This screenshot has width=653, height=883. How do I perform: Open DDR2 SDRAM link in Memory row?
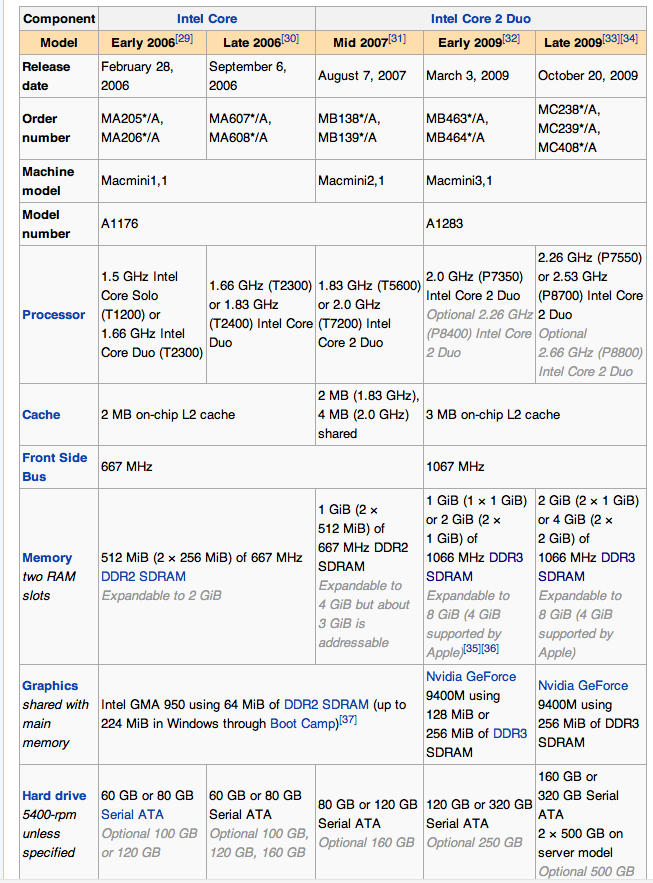click(143, 577)
